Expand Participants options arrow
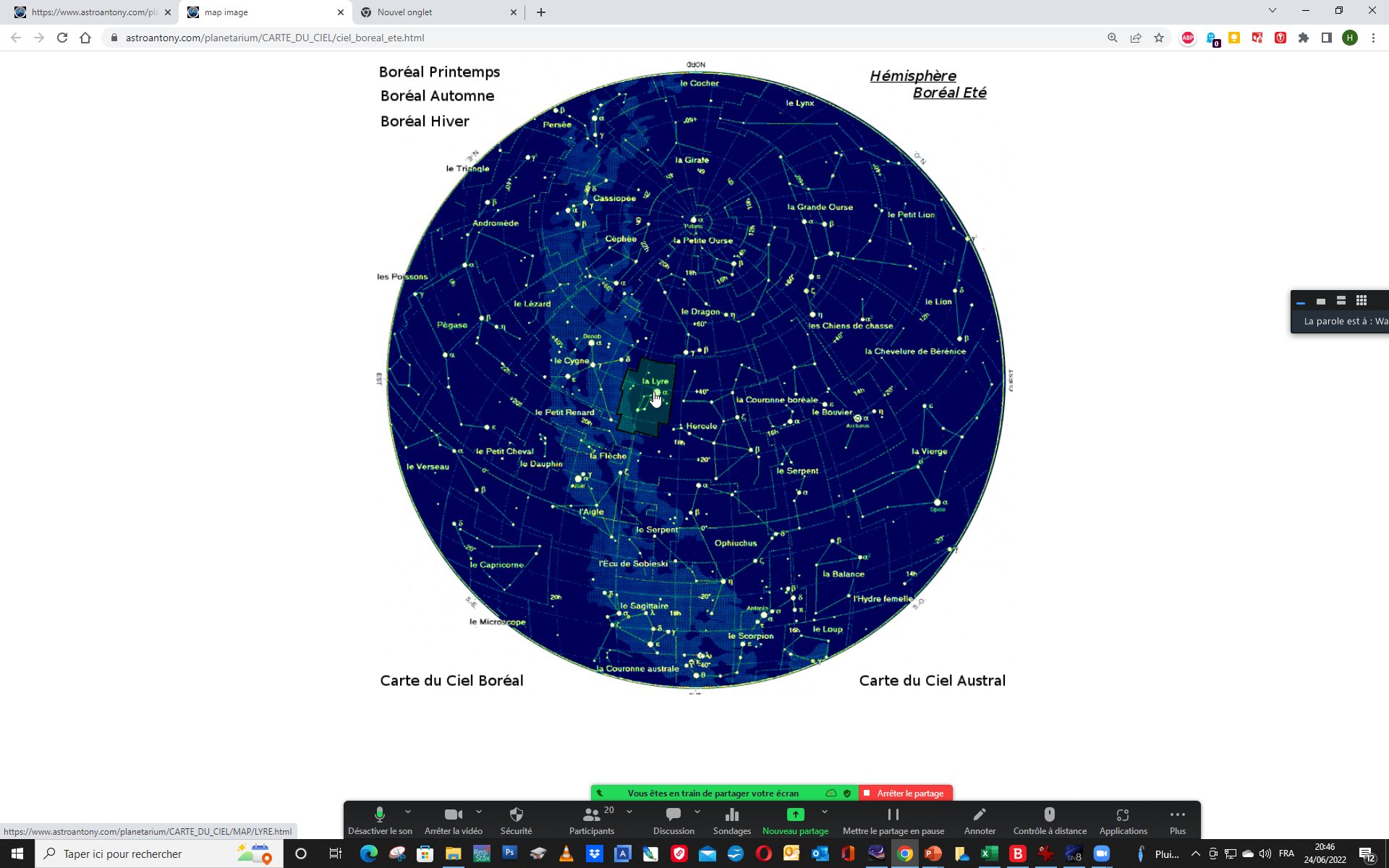Screen dimensions: 1389x868 pos(629,812)
